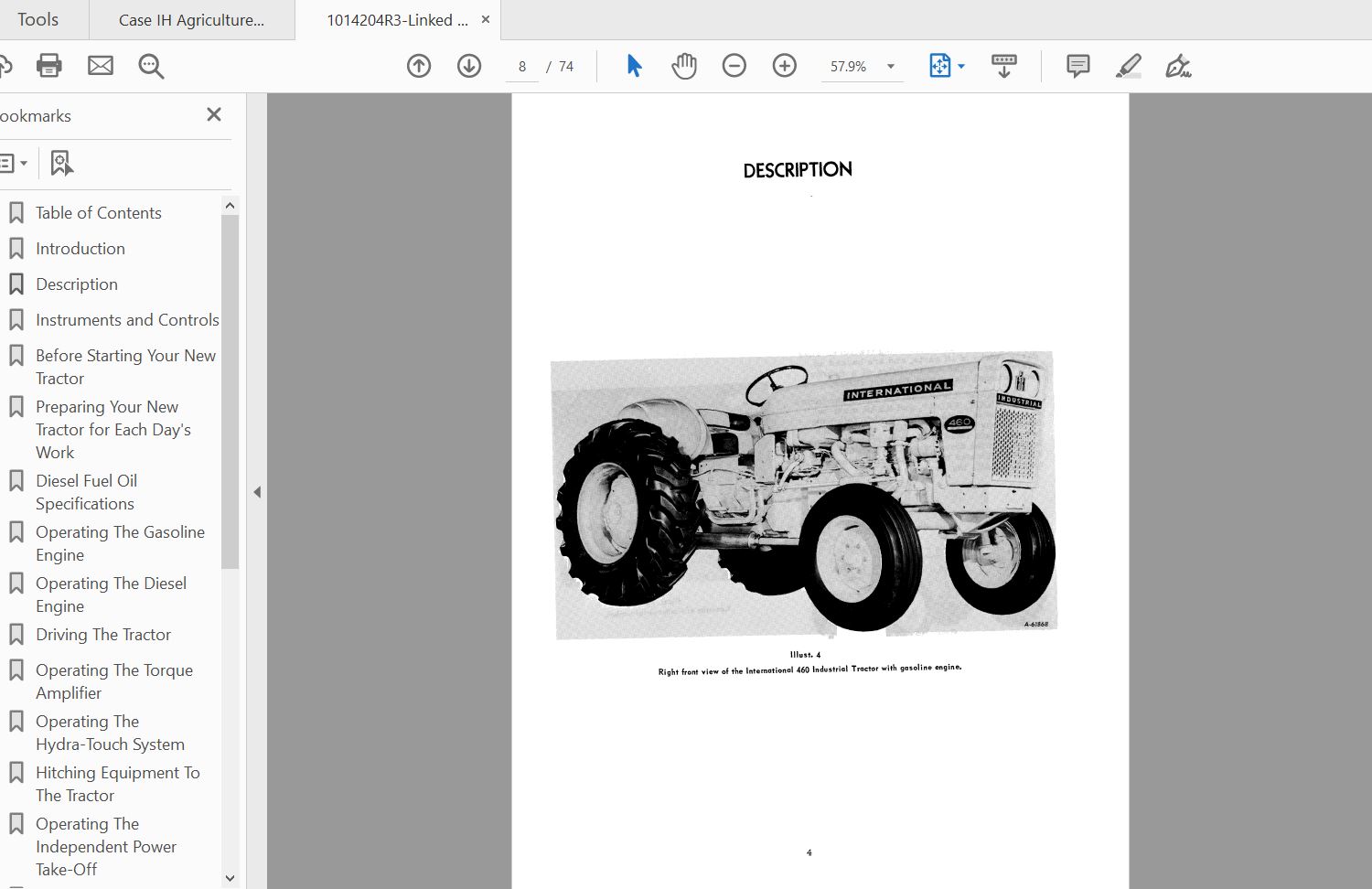
Task: Go to Driving The Tractor bookmark
Action: [x=103, y=635]
